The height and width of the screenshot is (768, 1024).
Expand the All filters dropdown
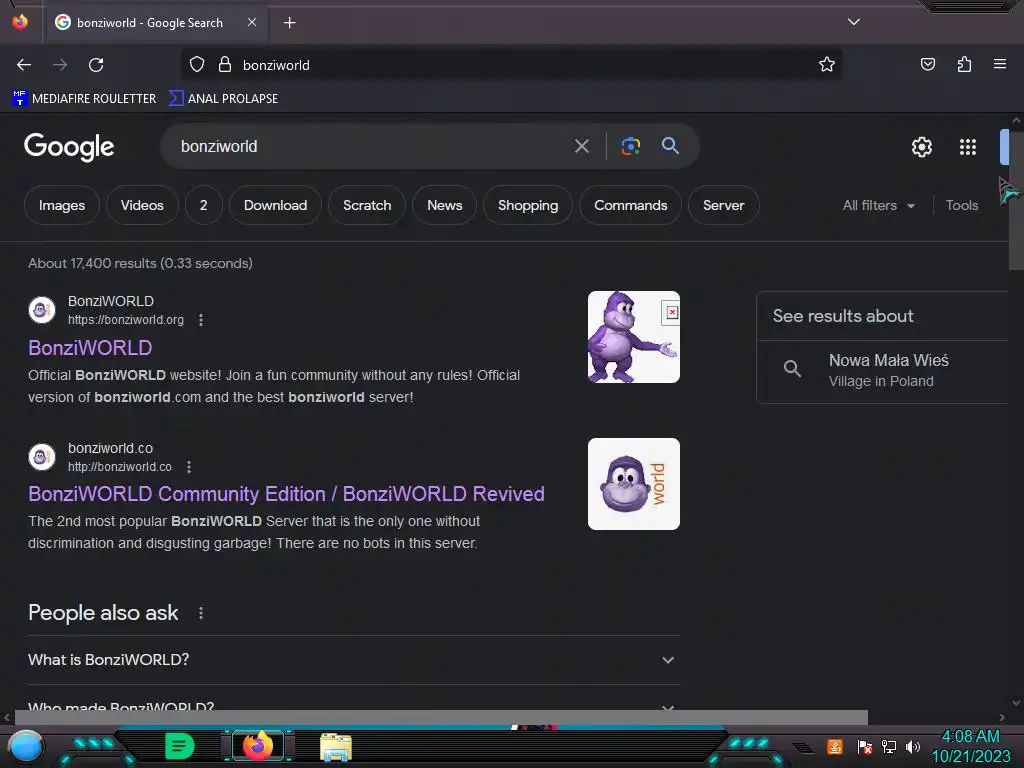tap(878, 205)
